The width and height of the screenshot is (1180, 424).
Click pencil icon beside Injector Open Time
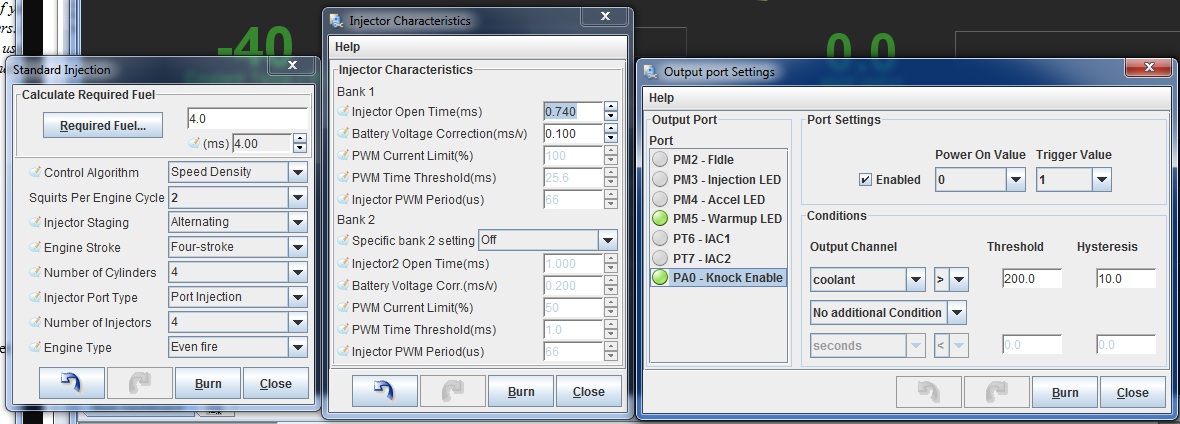pyautogui.click(x=344, y=111)
